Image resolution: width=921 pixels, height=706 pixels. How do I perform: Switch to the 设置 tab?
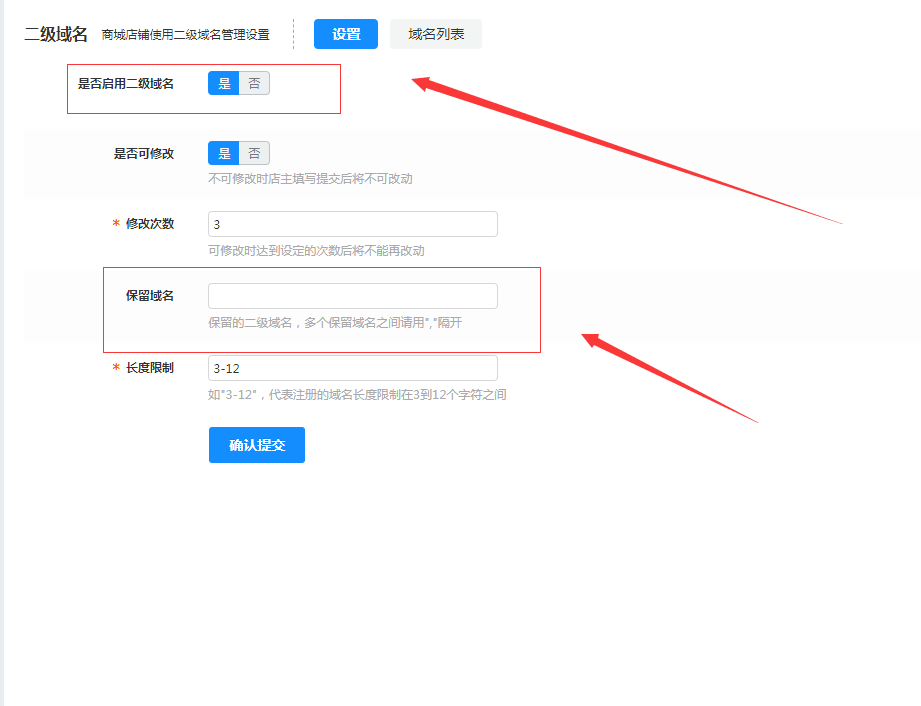point(346,34)
